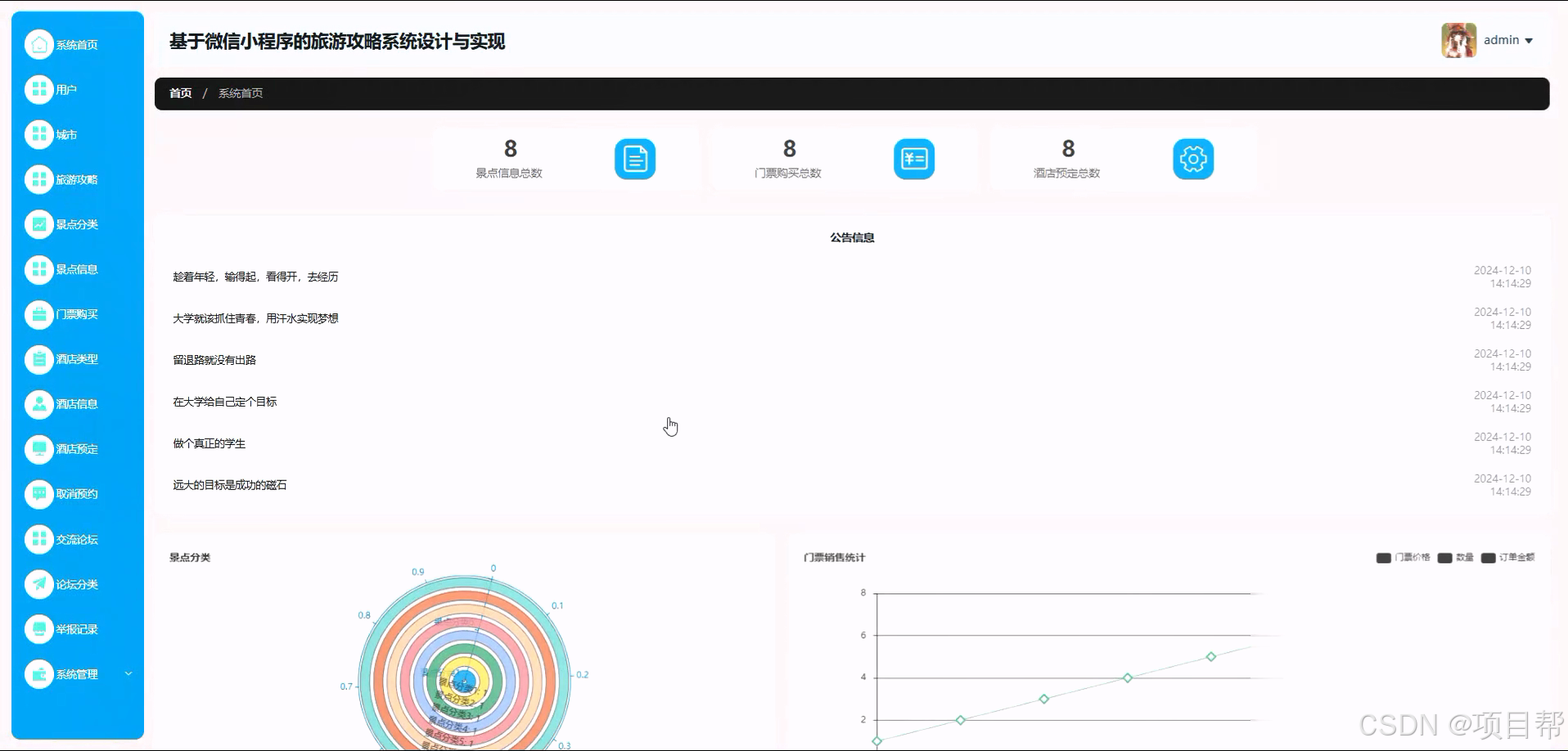Toggle the 订单金额 legend in sales chart
The height and width of the screenshot is (751, 1568).
(1506, 557)
